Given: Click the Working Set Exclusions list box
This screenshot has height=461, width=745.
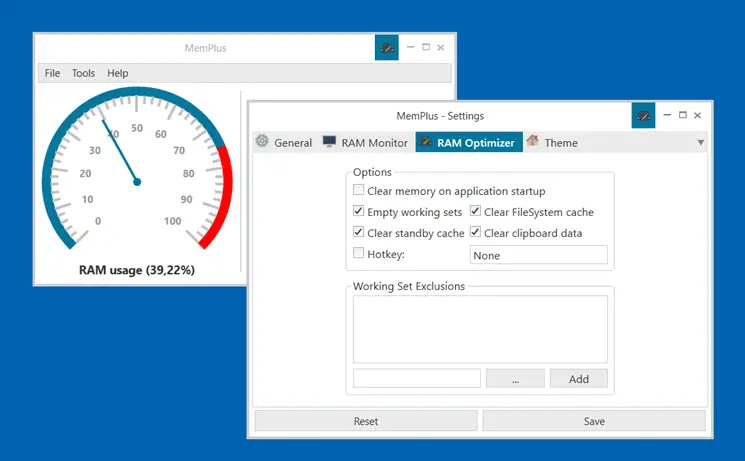Looking at the screenshot, I should pyautogui.click(x=480, y=329).
